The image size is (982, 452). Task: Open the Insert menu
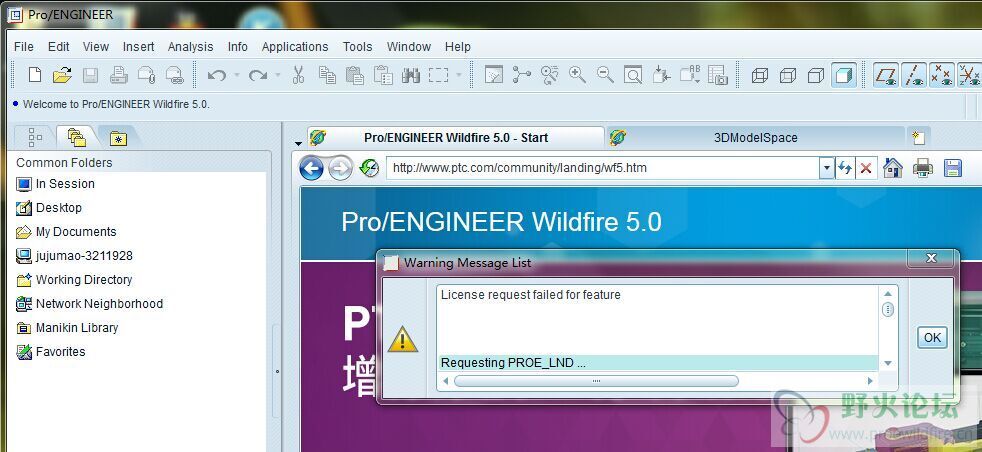coord(138,47)
